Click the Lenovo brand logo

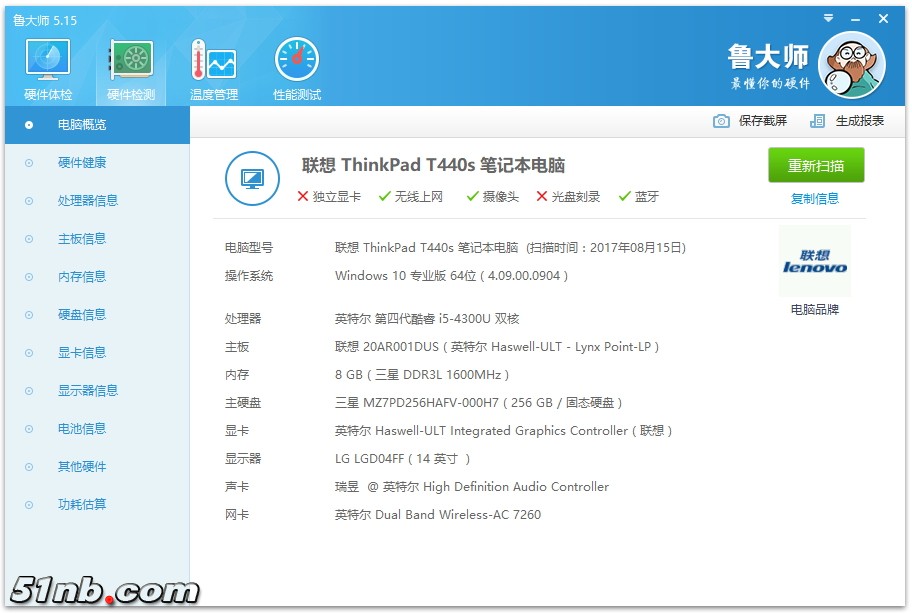coord(814,262)
